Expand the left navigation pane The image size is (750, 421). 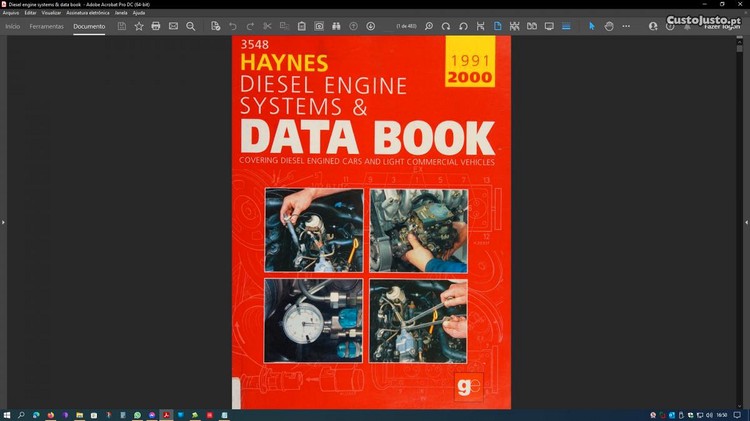point(4,221)
